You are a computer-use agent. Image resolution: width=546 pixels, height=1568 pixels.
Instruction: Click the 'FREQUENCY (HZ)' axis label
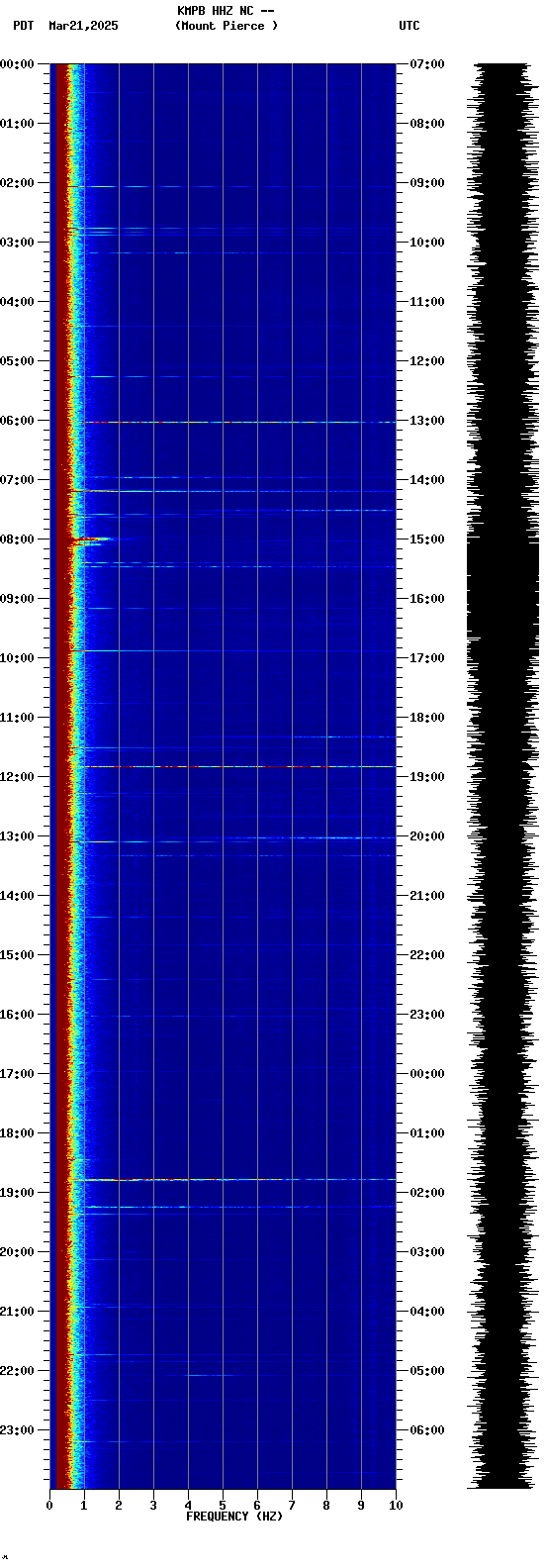point(234,1517)
